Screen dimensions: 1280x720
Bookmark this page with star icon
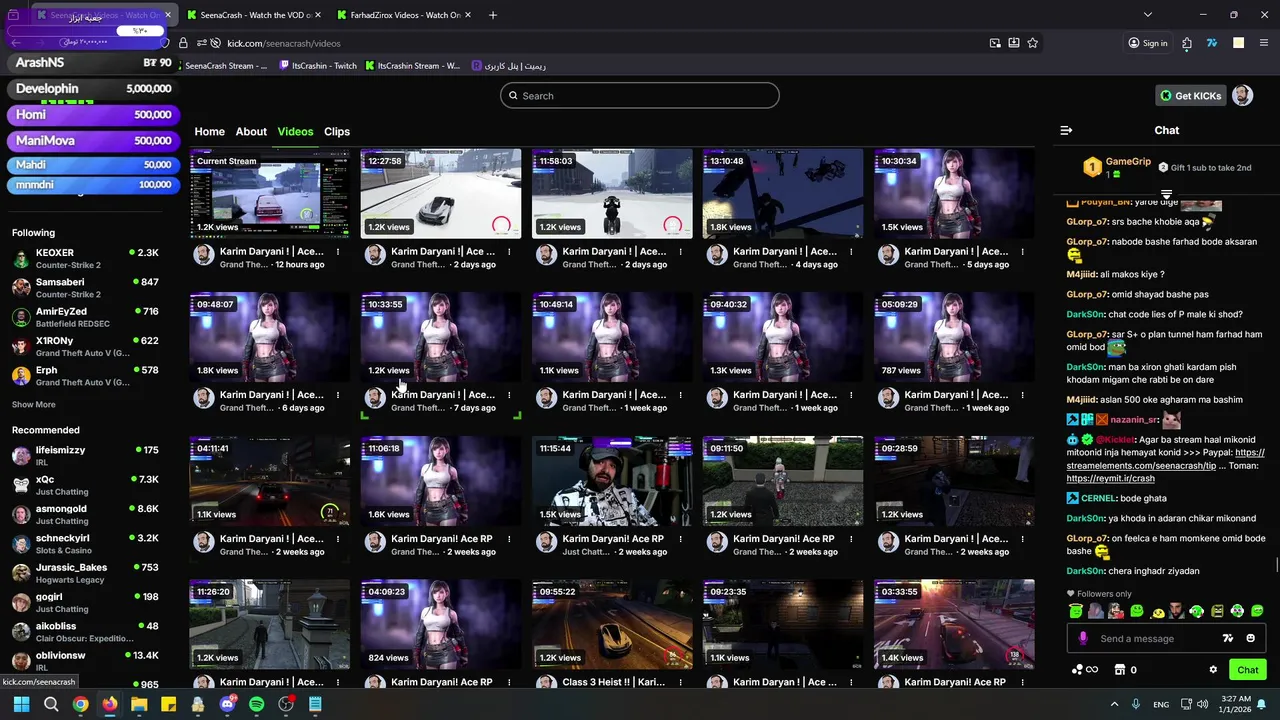click(1032, 43)
